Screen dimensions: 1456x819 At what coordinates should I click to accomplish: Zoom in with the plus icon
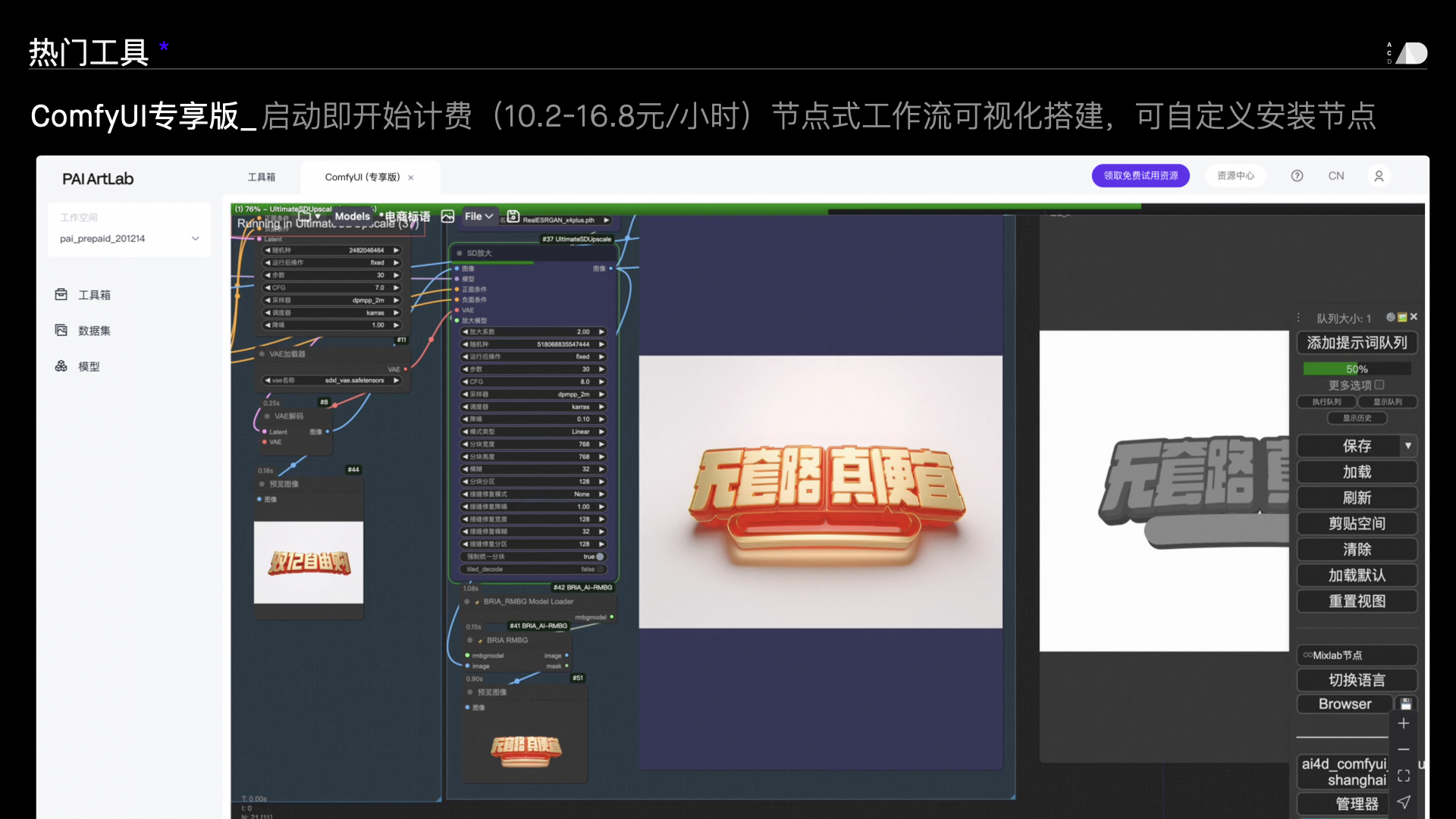(1404, 723)
